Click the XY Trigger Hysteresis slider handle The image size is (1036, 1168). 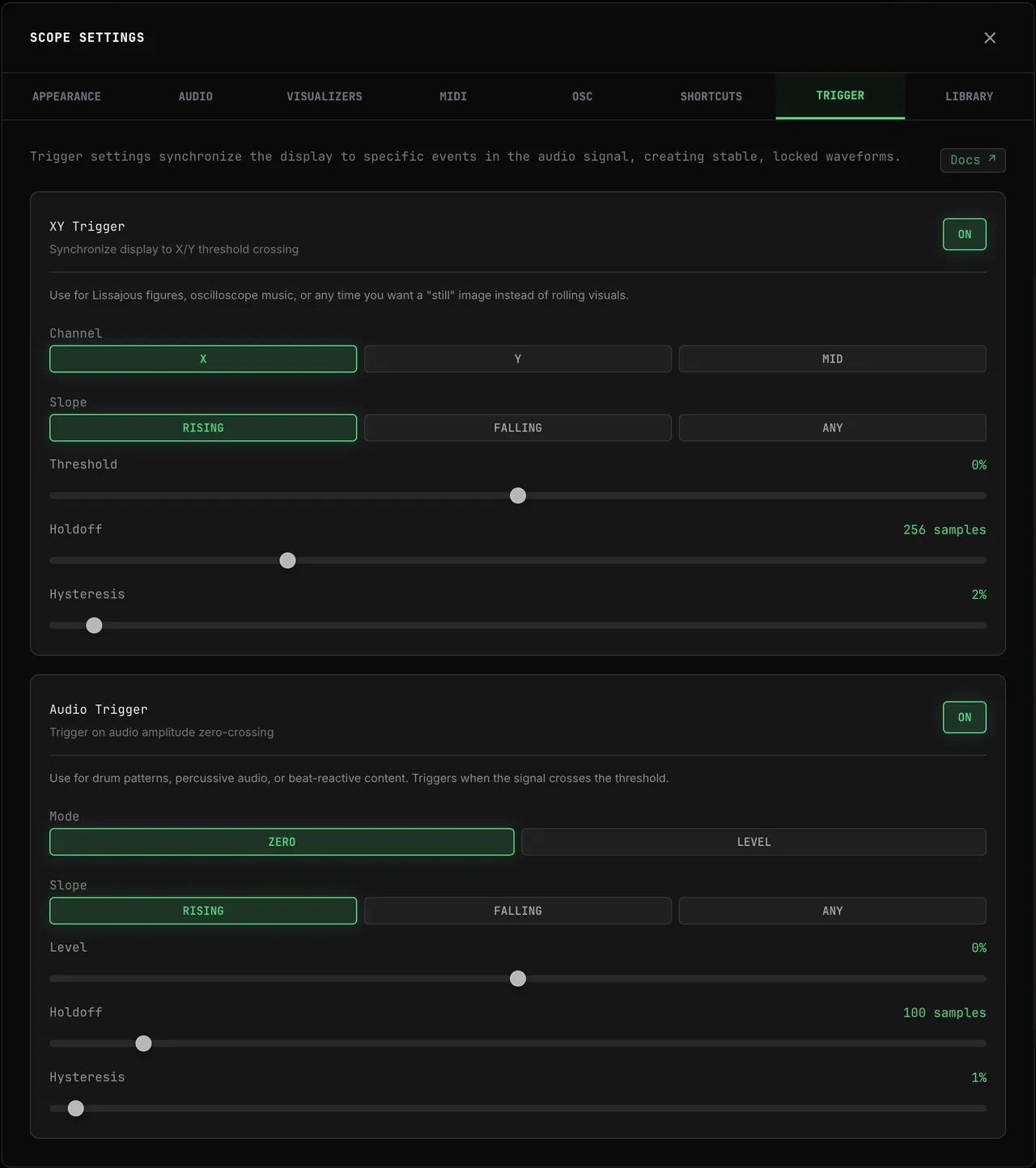click(x=94, y=625)
